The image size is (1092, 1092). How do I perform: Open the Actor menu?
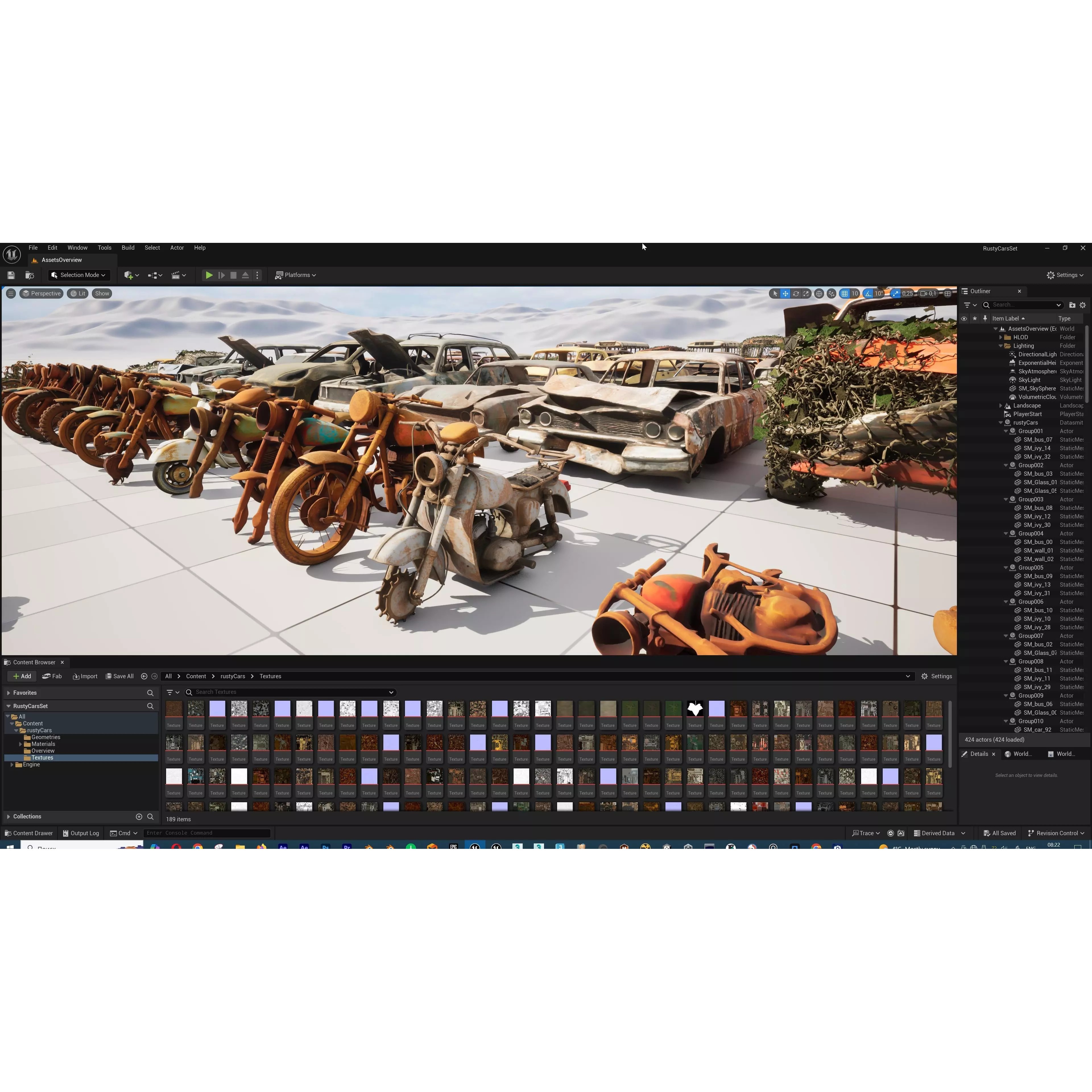point(177,248)
